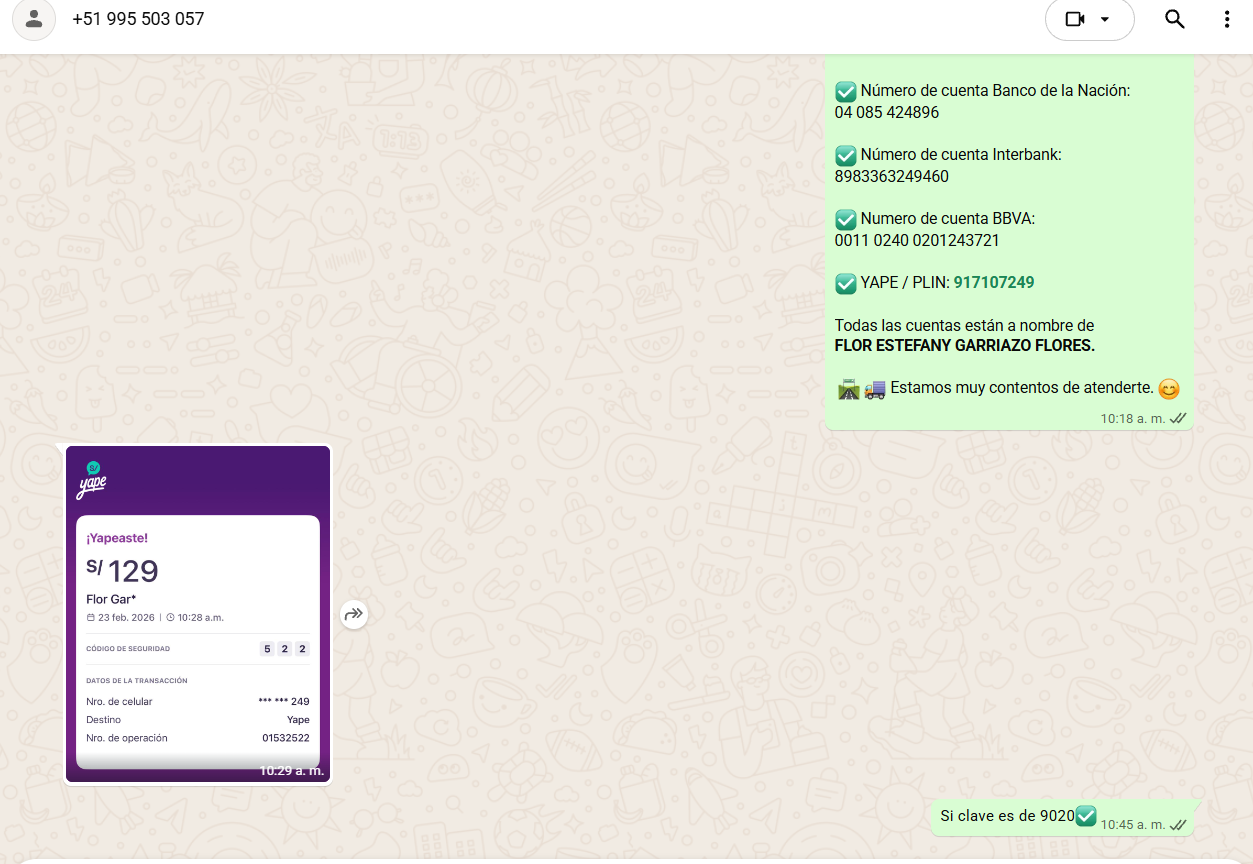Screen dimensions: 1253x864
Task: Click the name FLOR ESTEFANY GARRIAZO FLORES
Action: 964,346
